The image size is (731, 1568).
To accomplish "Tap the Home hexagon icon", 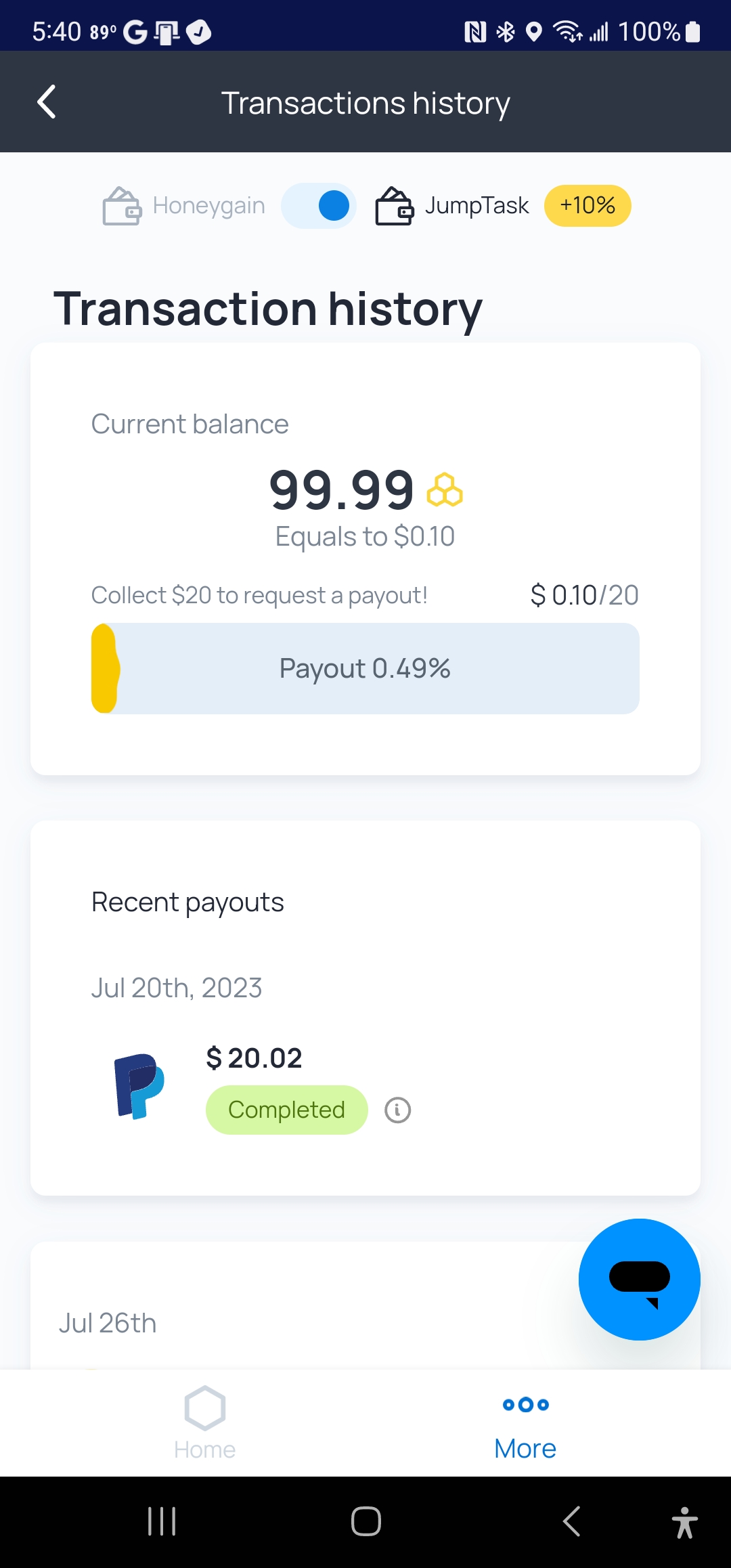I will [204, 1408].
